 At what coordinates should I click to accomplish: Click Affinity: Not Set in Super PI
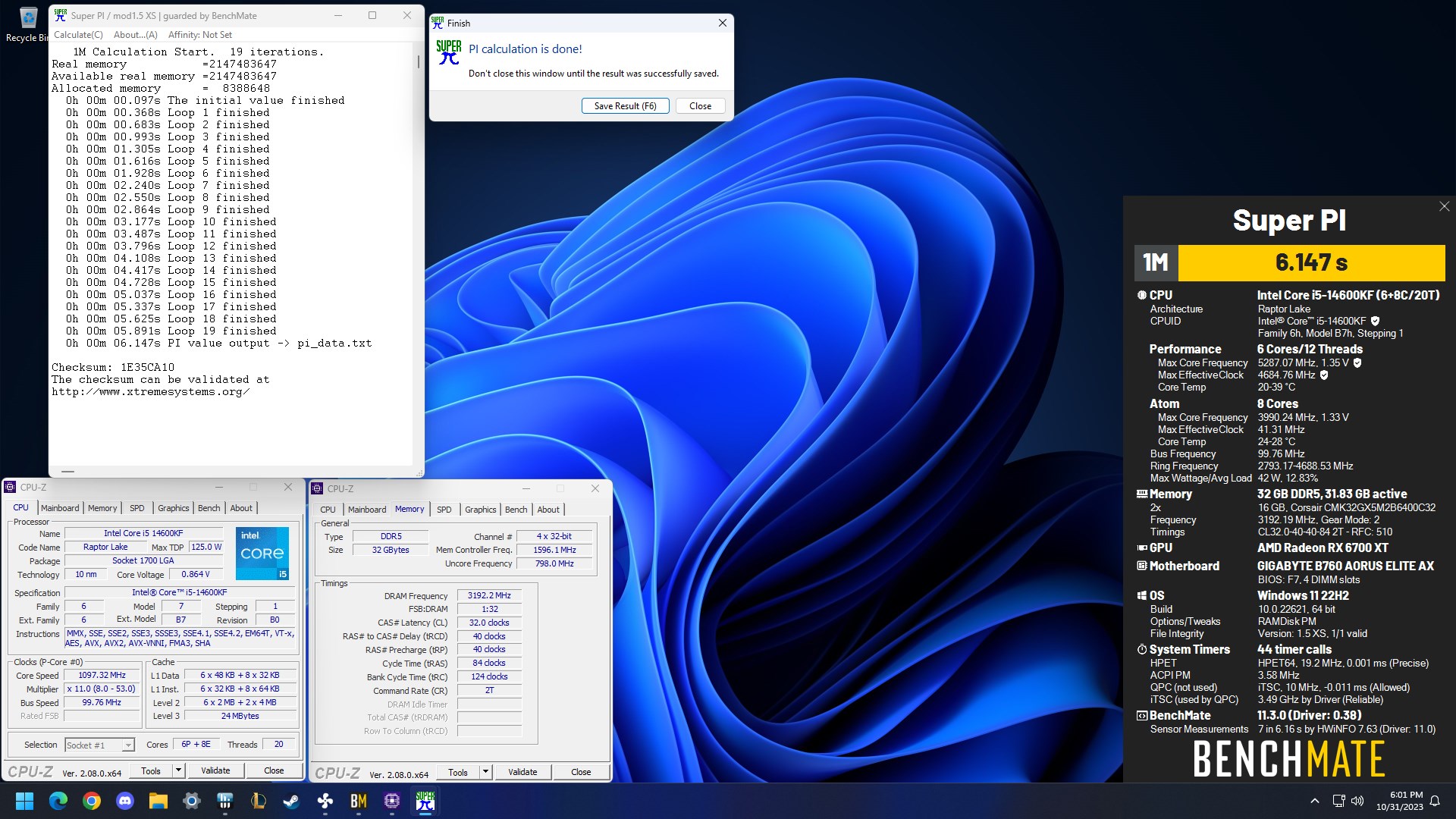(x=200, y=35)
